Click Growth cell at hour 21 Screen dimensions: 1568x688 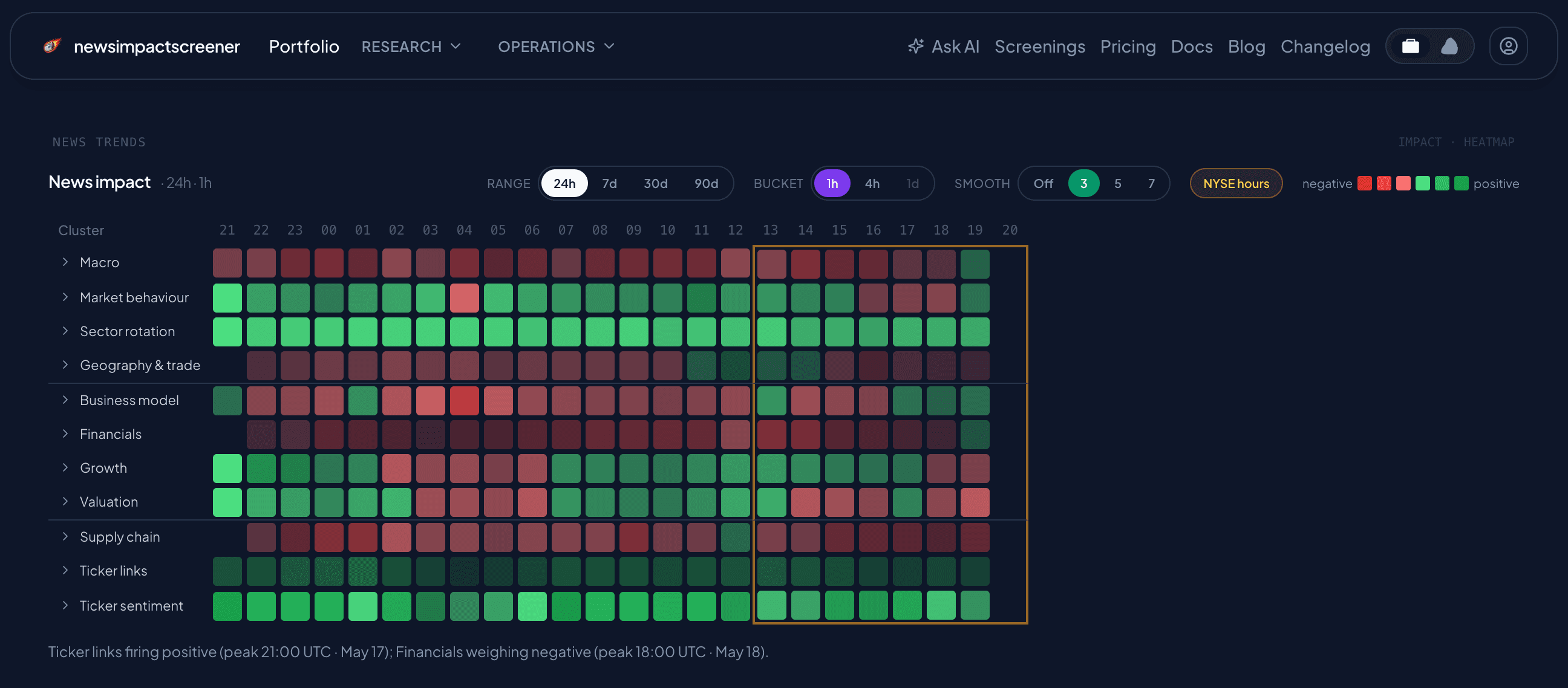point(227,469)
